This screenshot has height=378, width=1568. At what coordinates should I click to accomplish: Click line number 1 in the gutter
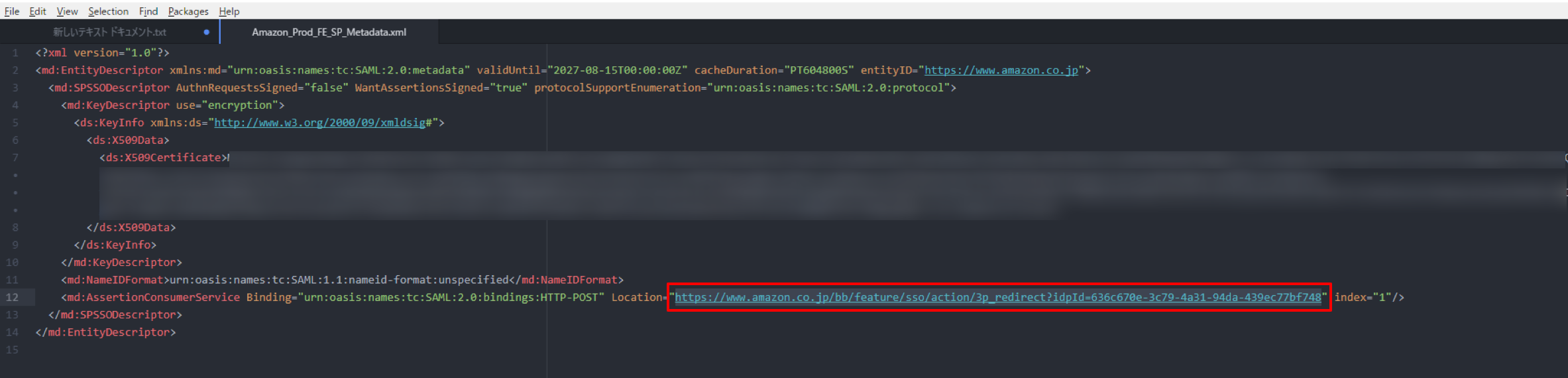click(x=15, y=52)
